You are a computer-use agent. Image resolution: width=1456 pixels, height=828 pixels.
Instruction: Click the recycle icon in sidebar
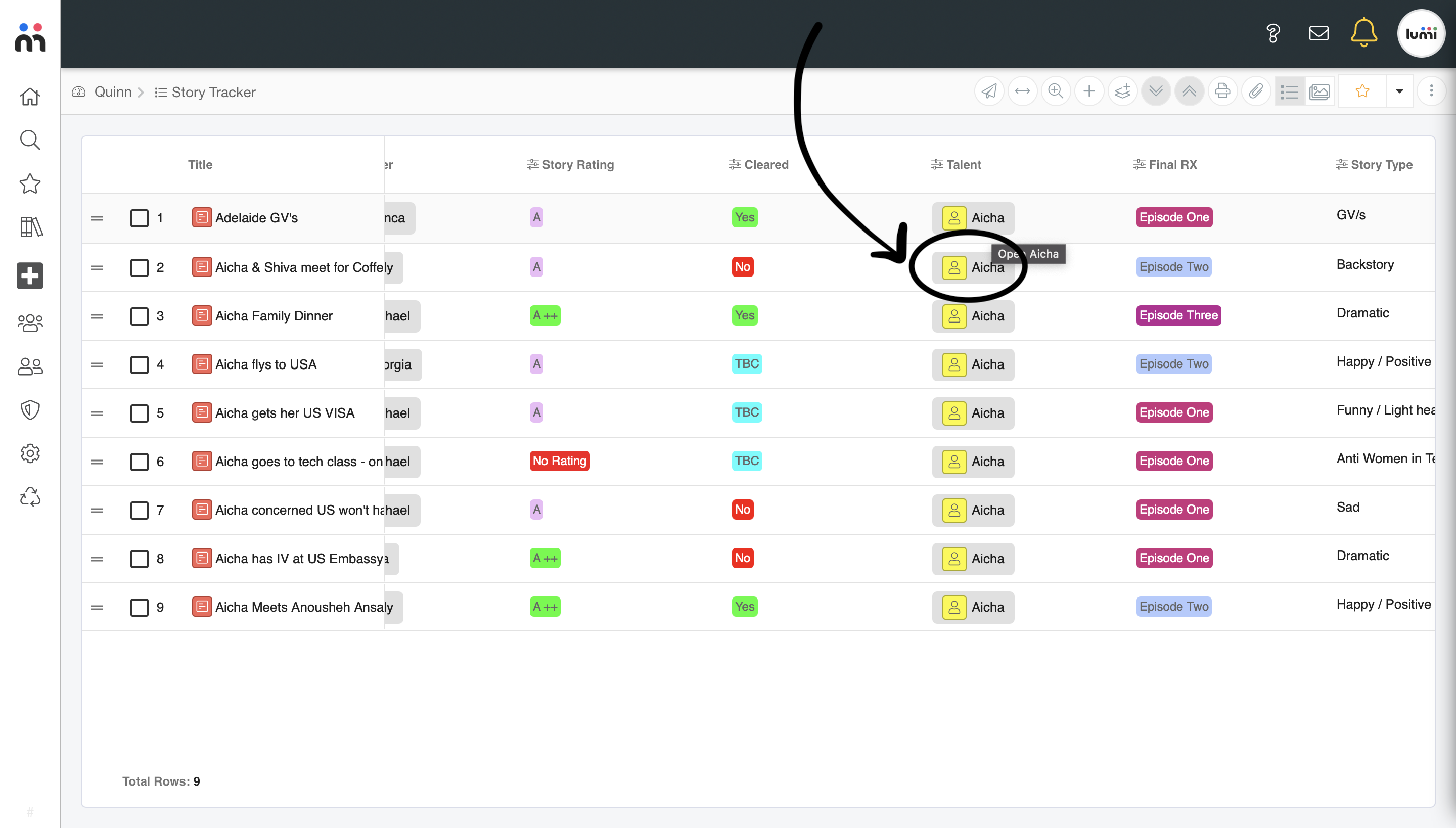tap(30, 497)
